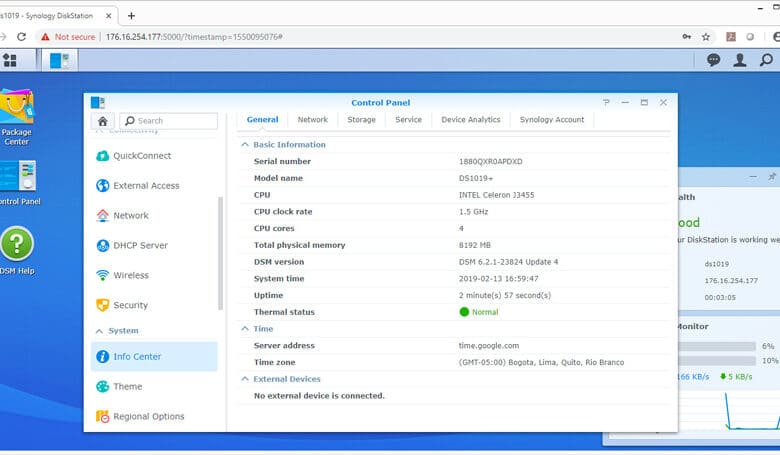Viewport: 780px width, 455px height.
Task: Collapse the External Devices section
Action: click(245, 379)
